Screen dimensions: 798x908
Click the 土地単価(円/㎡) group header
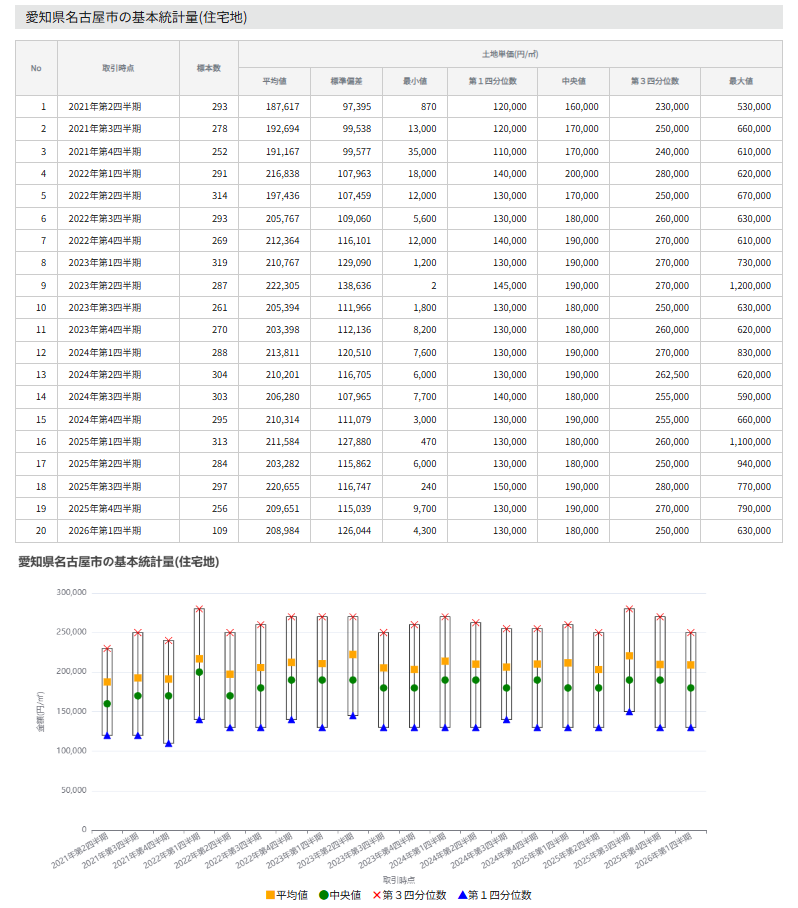pos(510,54)
